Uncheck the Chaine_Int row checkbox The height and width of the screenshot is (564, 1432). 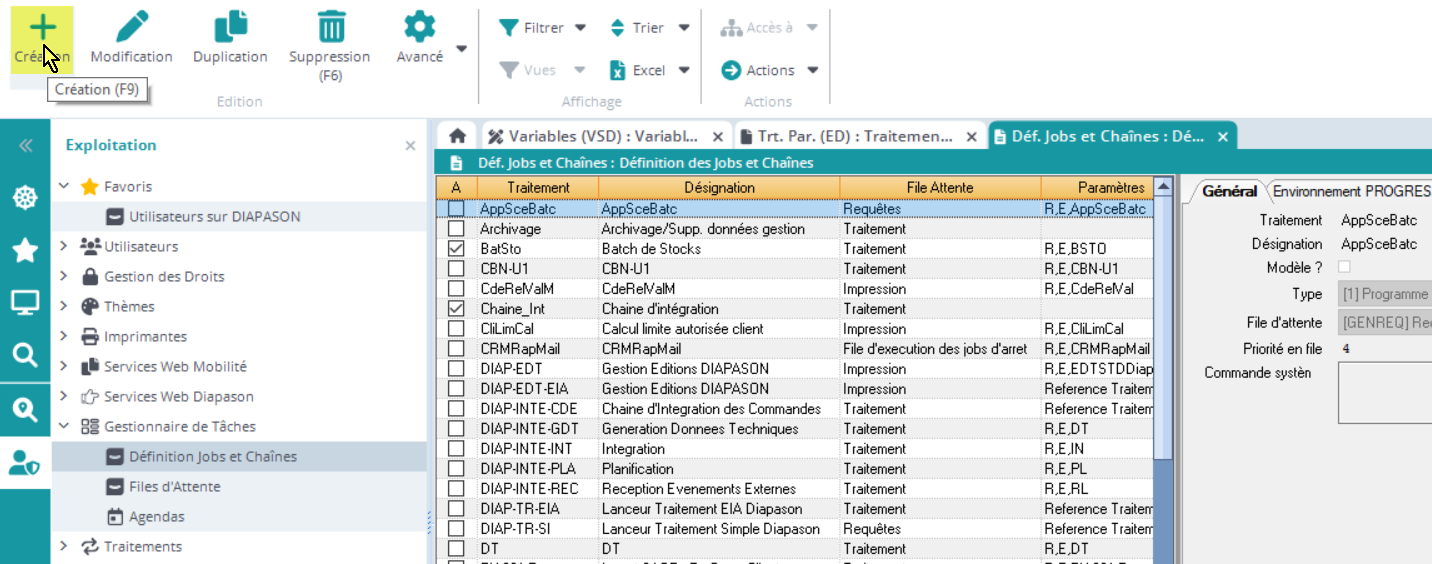pos(456,309)
